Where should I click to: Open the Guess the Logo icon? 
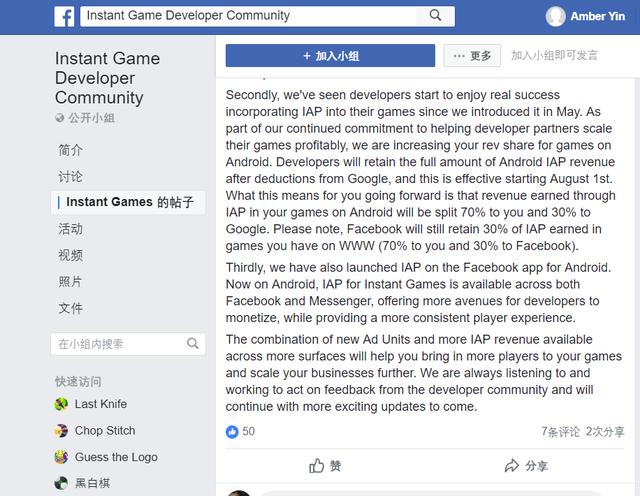pyautogui.click(x=62, y=457)
